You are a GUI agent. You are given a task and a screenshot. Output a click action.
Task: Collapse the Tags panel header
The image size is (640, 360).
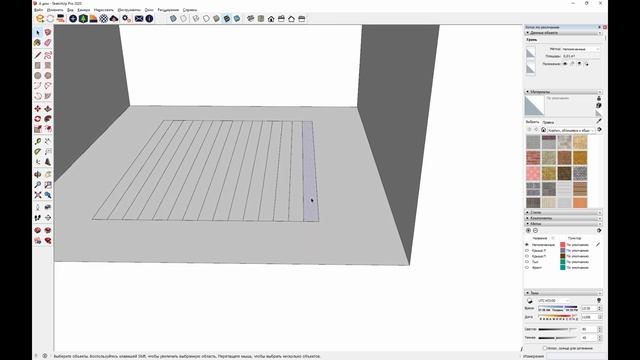coord(563,224)
